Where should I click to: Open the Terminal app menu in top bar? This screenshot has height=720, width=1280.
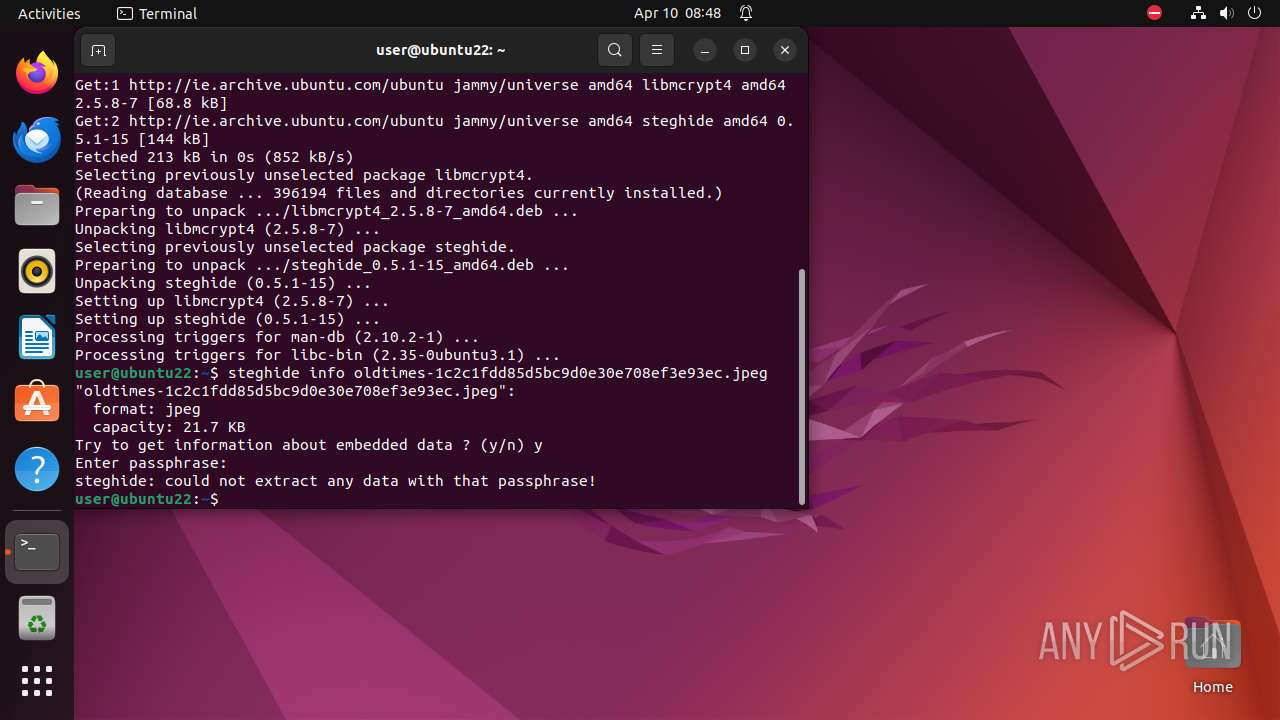click(157, 13)
